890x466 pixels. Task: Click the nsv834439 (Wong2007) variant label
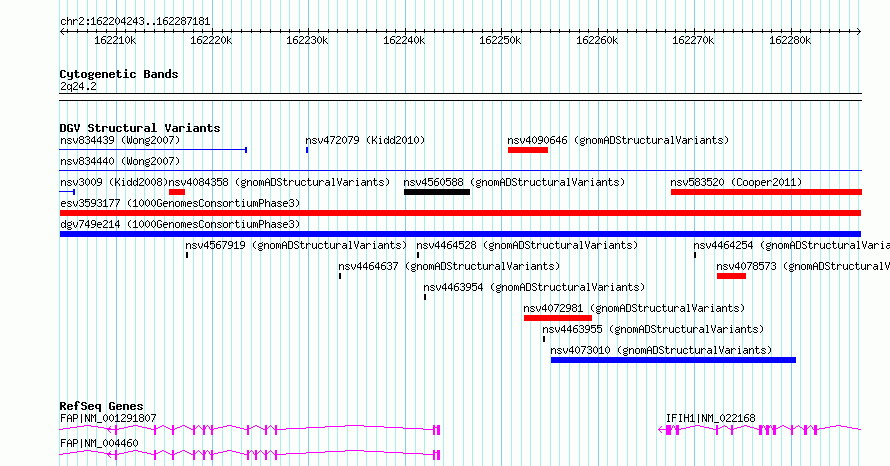pyautogui.click(x=120, y=140)
